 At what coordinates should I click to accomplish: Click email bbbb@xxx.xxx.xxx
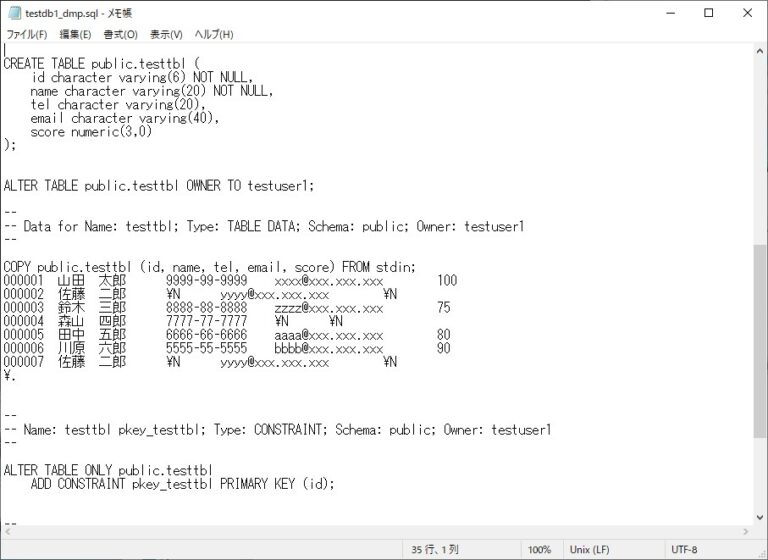pyautogui.click(x=329, y=349)
